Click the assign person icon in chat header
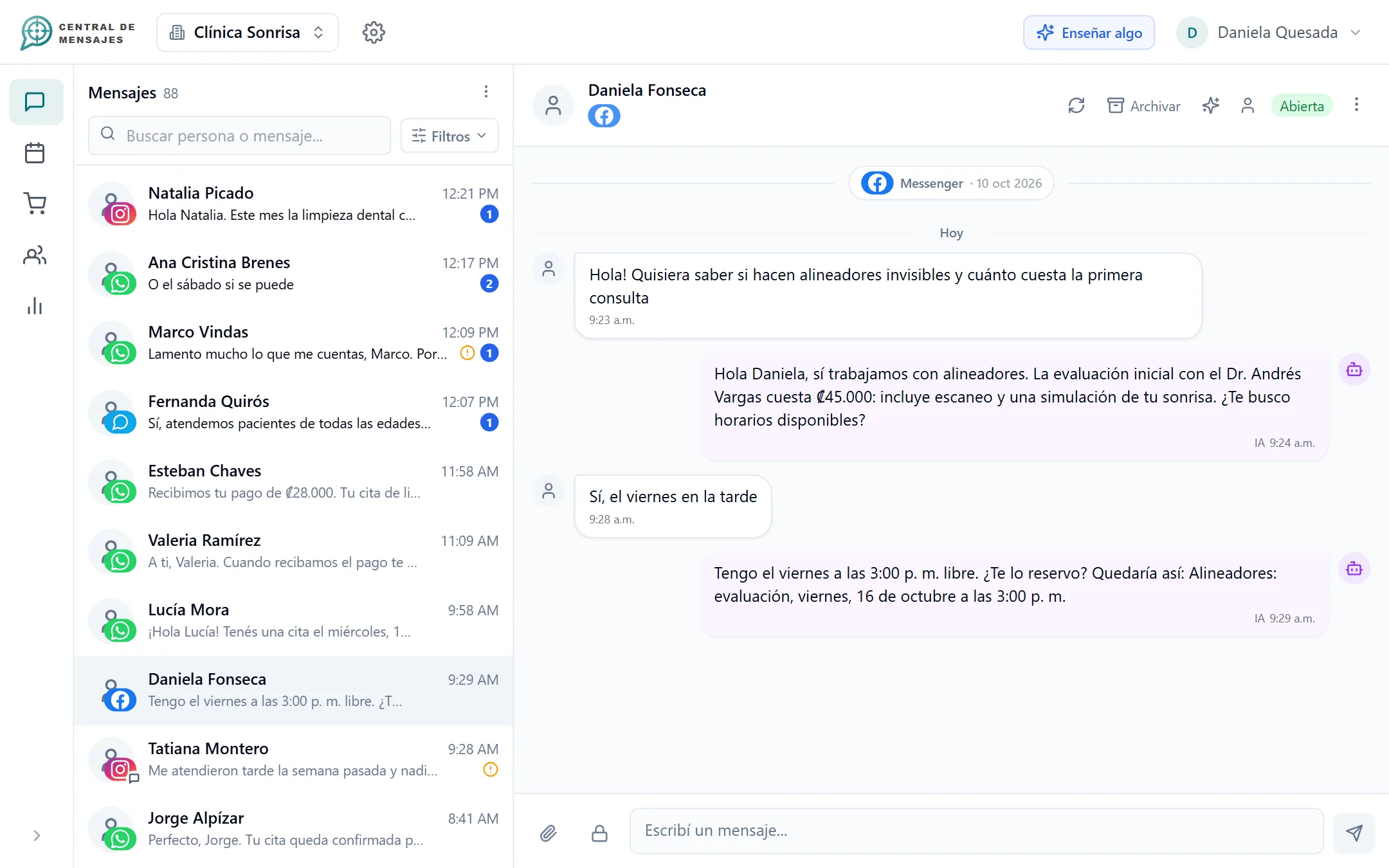Viewport: 1389px width, 868px height. [x=1248, y=105]
